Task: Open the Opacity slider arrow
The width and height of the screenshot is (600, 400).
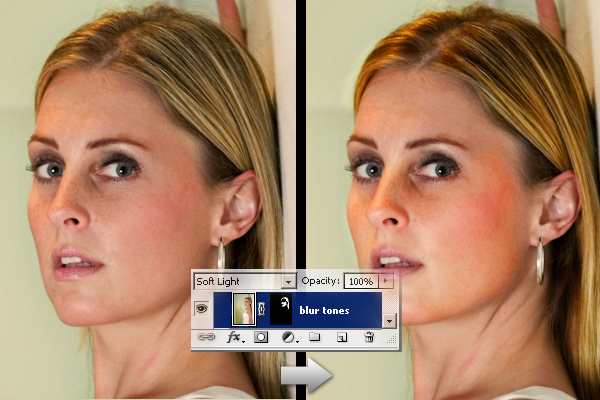Action: click(x=385, y=281)
